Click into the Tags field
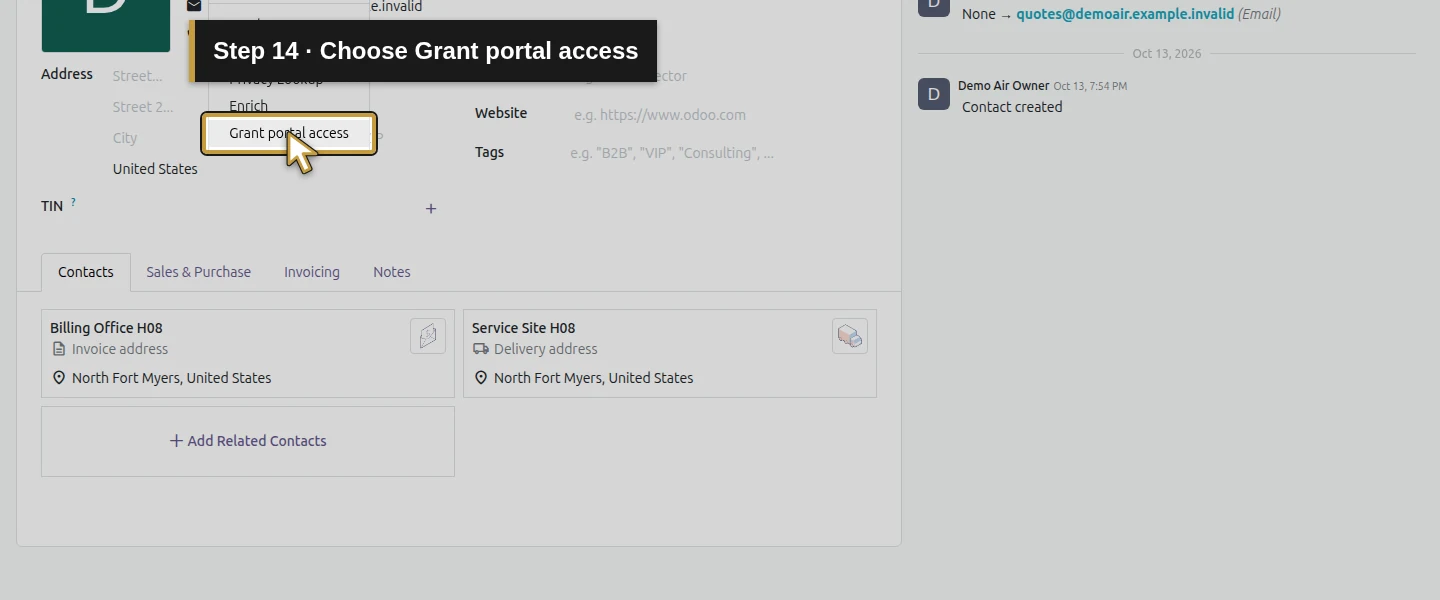The height and width of the screenshot is (600, 1440). (x=720, y=153)
